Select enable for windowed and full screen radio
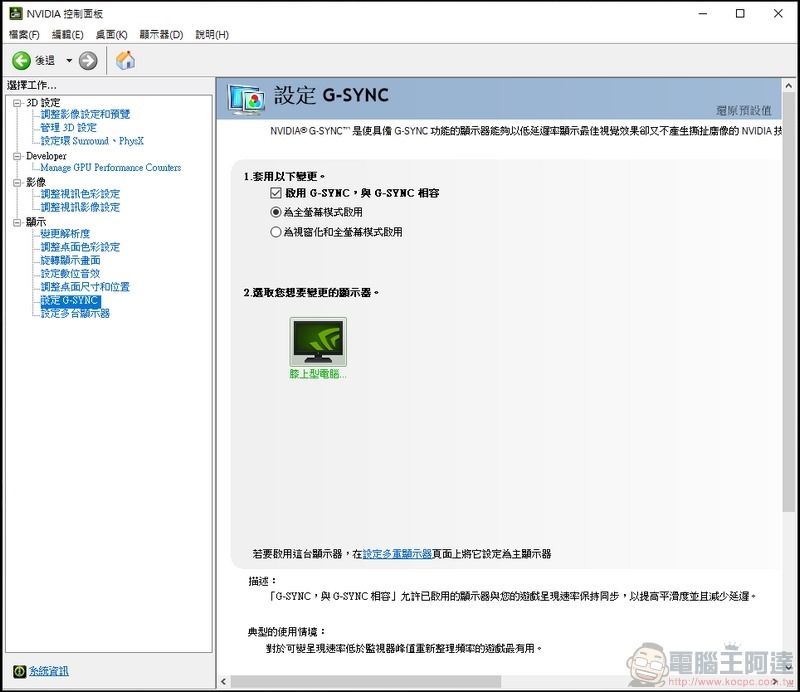800x692 pixels. (x=276, y=232)
